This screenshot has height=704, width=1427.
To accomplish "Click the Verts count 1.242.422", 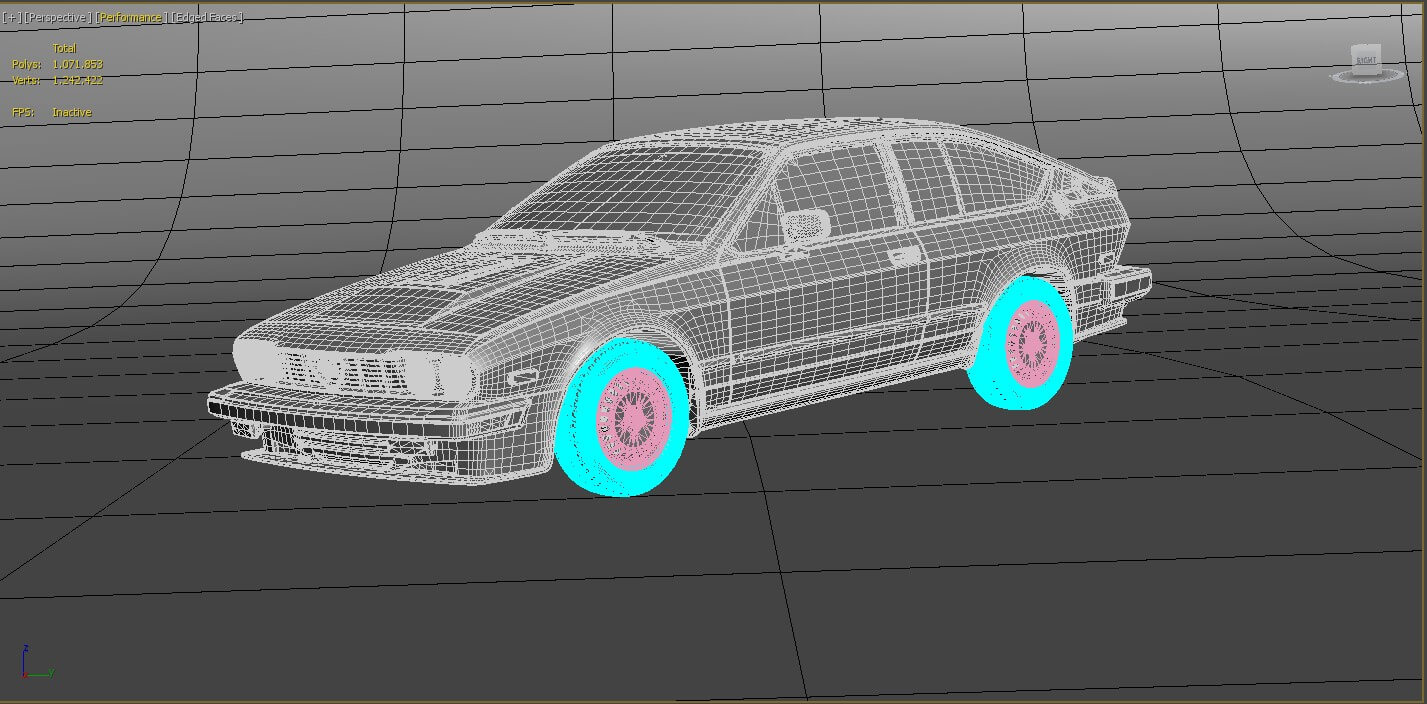I will point(77,80).
